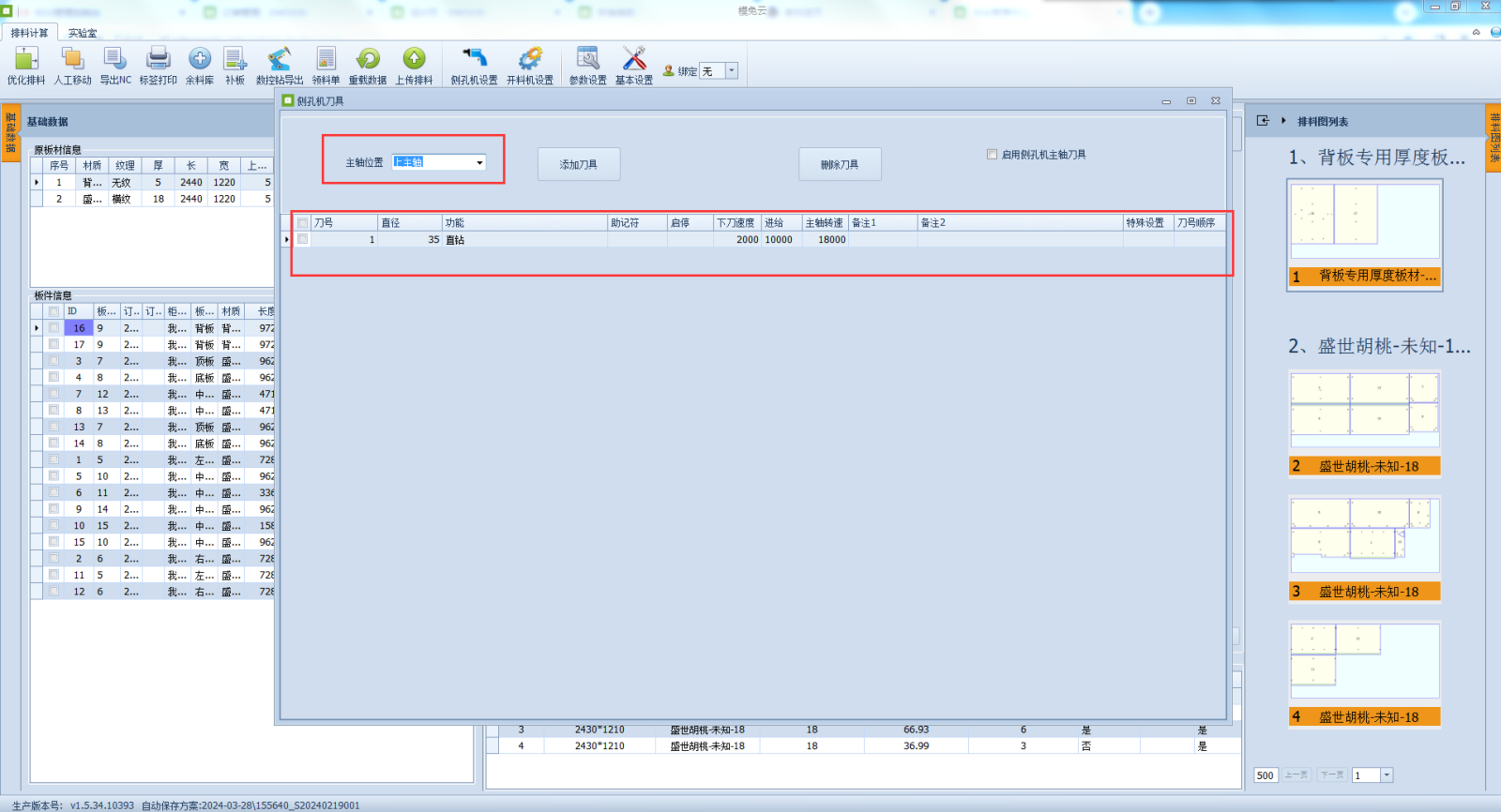Click the 下一页 next page button

[x=1332, y=775]
